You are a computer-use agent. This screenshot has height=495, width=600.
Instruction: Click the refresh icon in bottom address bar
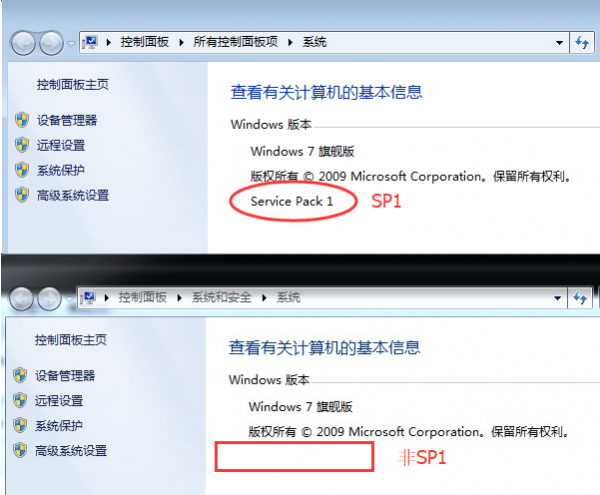tap(580, 298)
